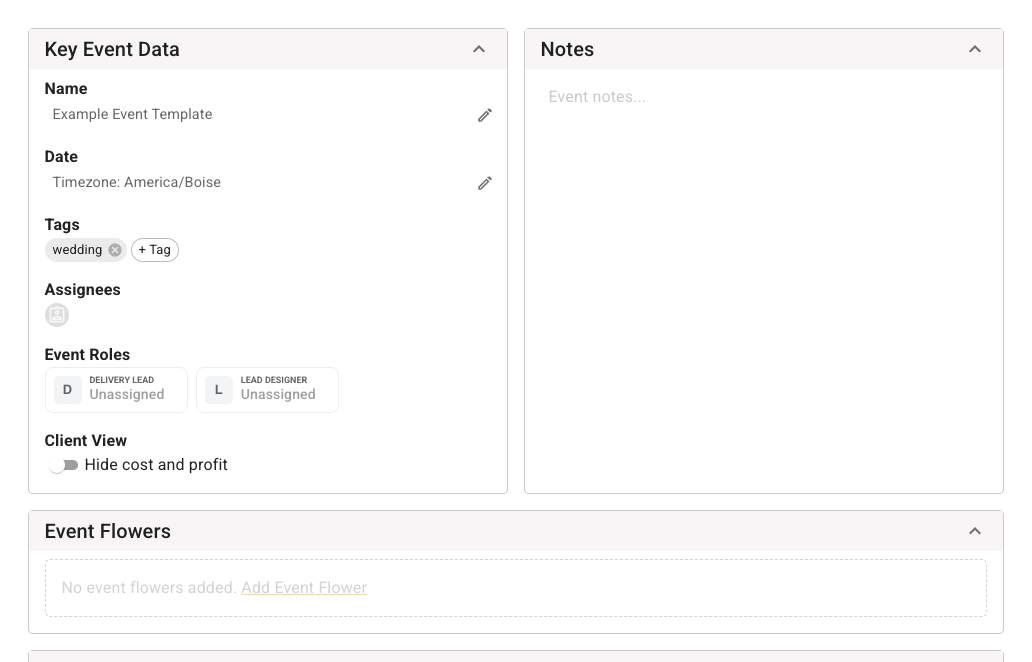Edit the event name with pencil icon
Screen dimensions: 1032x662
[484, 115]
